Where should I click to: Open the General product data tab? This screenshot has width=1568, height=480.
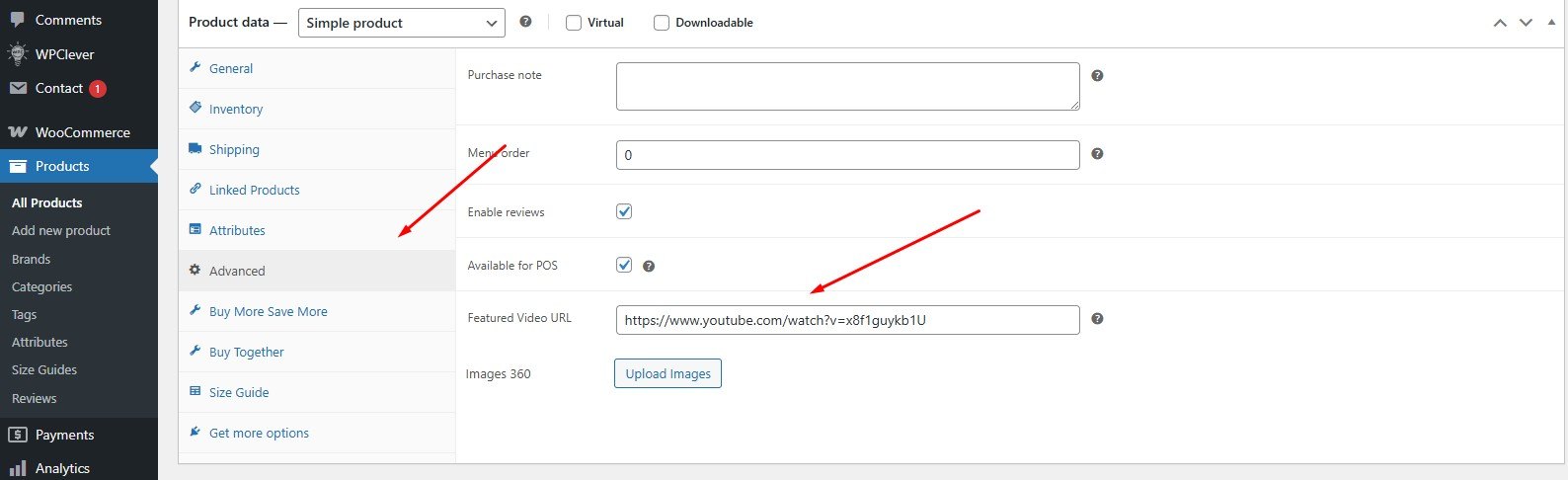point(317,68)
